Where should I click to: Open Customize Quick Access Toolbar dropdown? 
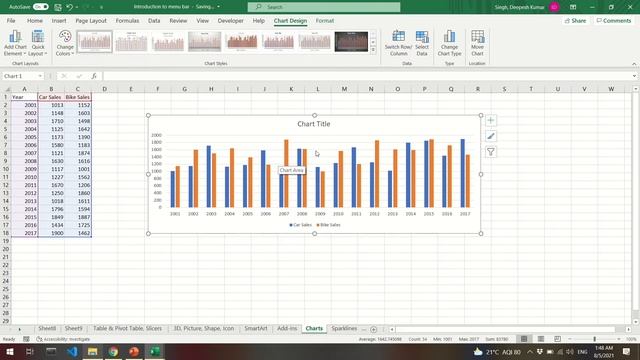(101, 7)
